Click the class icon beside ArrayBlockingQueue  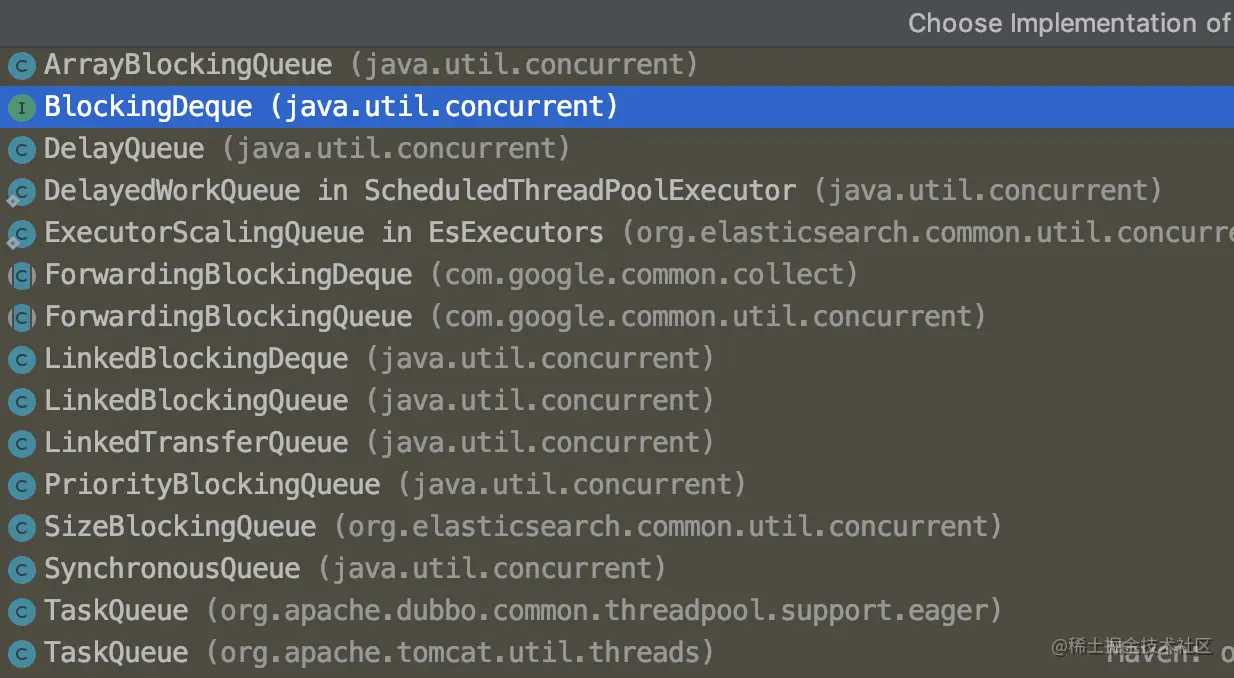click(21, 66)
